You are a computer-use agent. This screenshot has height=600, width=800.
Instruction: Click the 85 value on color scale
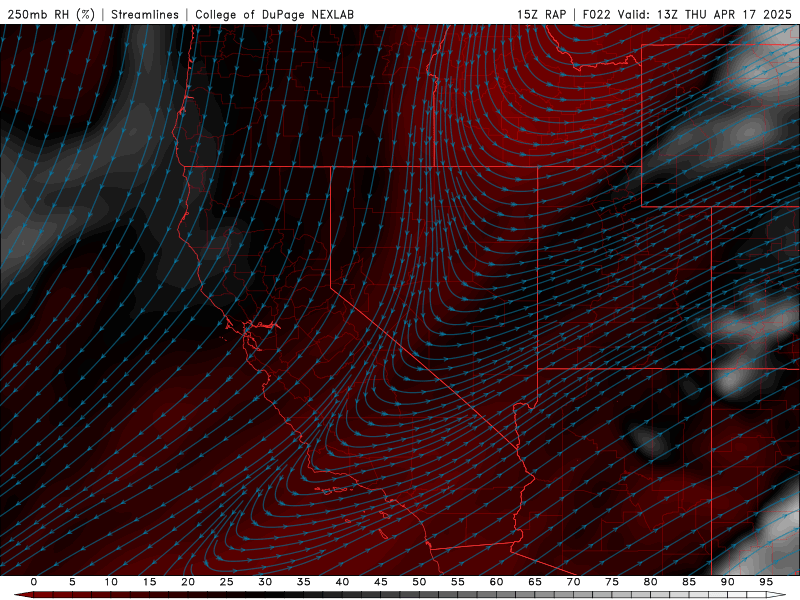point(689,582)
